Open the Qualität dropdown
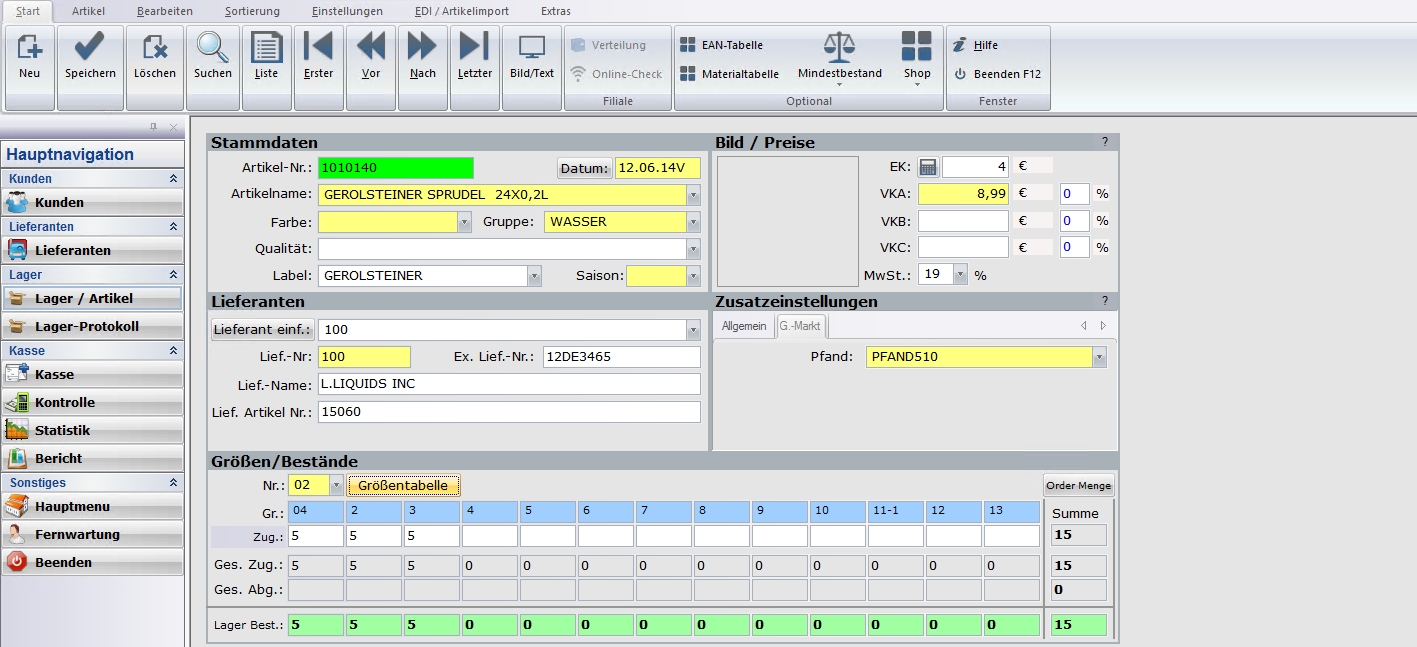 point(693,249)
